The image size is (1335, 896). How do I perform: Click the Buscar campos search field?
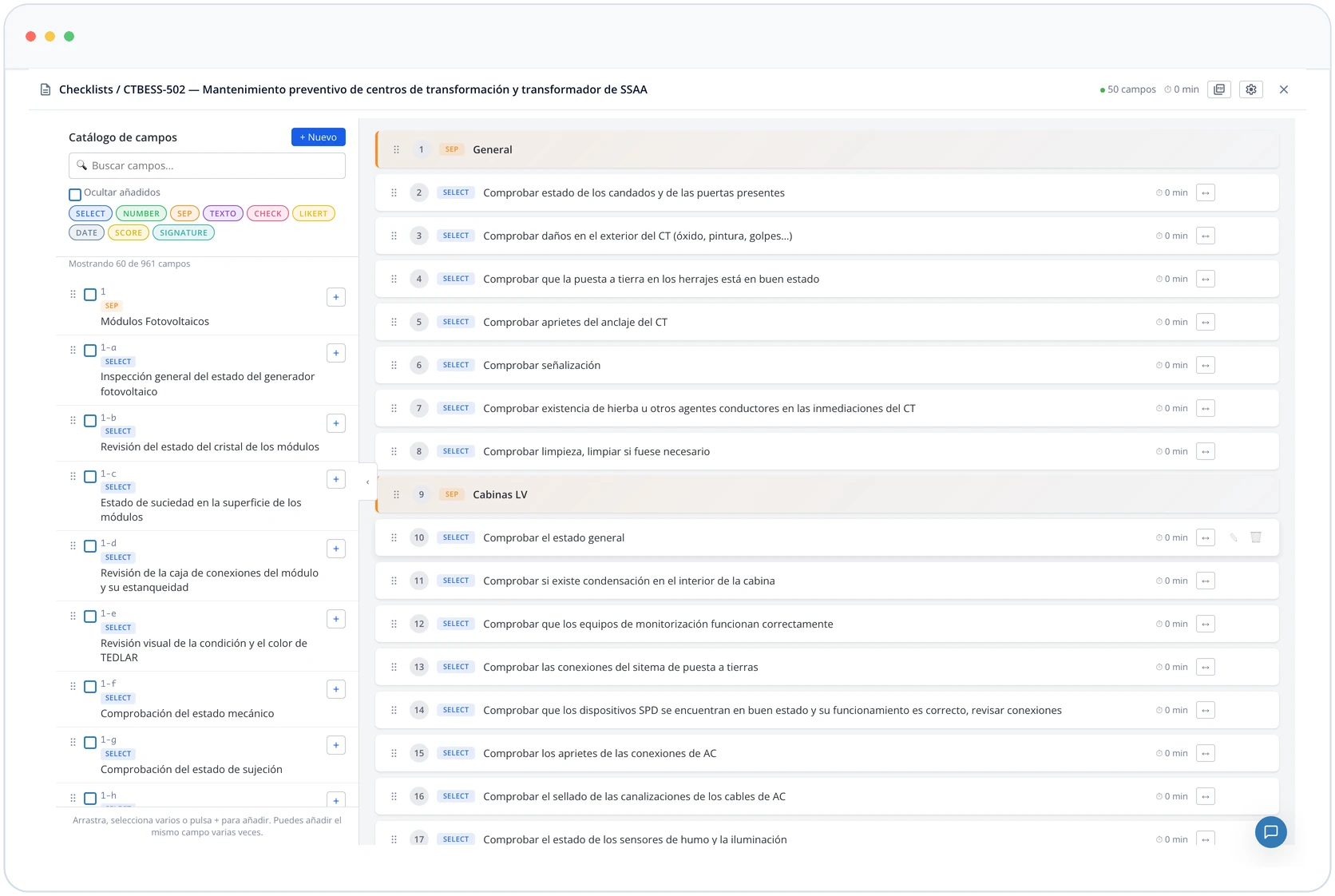click(x=207, y=165)
